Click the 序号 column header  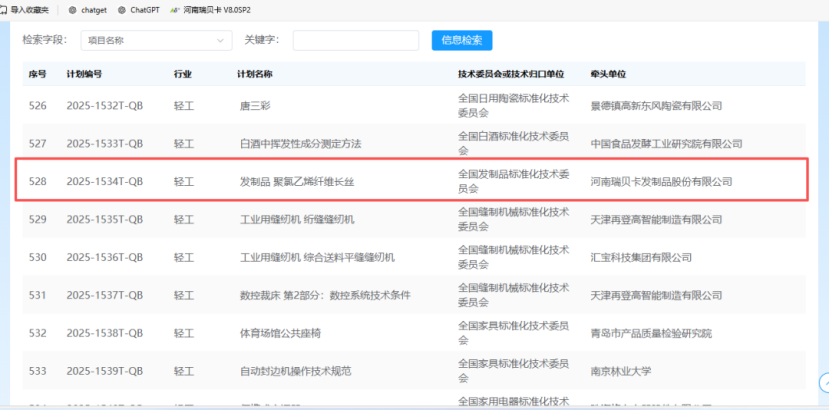point(38,75)
